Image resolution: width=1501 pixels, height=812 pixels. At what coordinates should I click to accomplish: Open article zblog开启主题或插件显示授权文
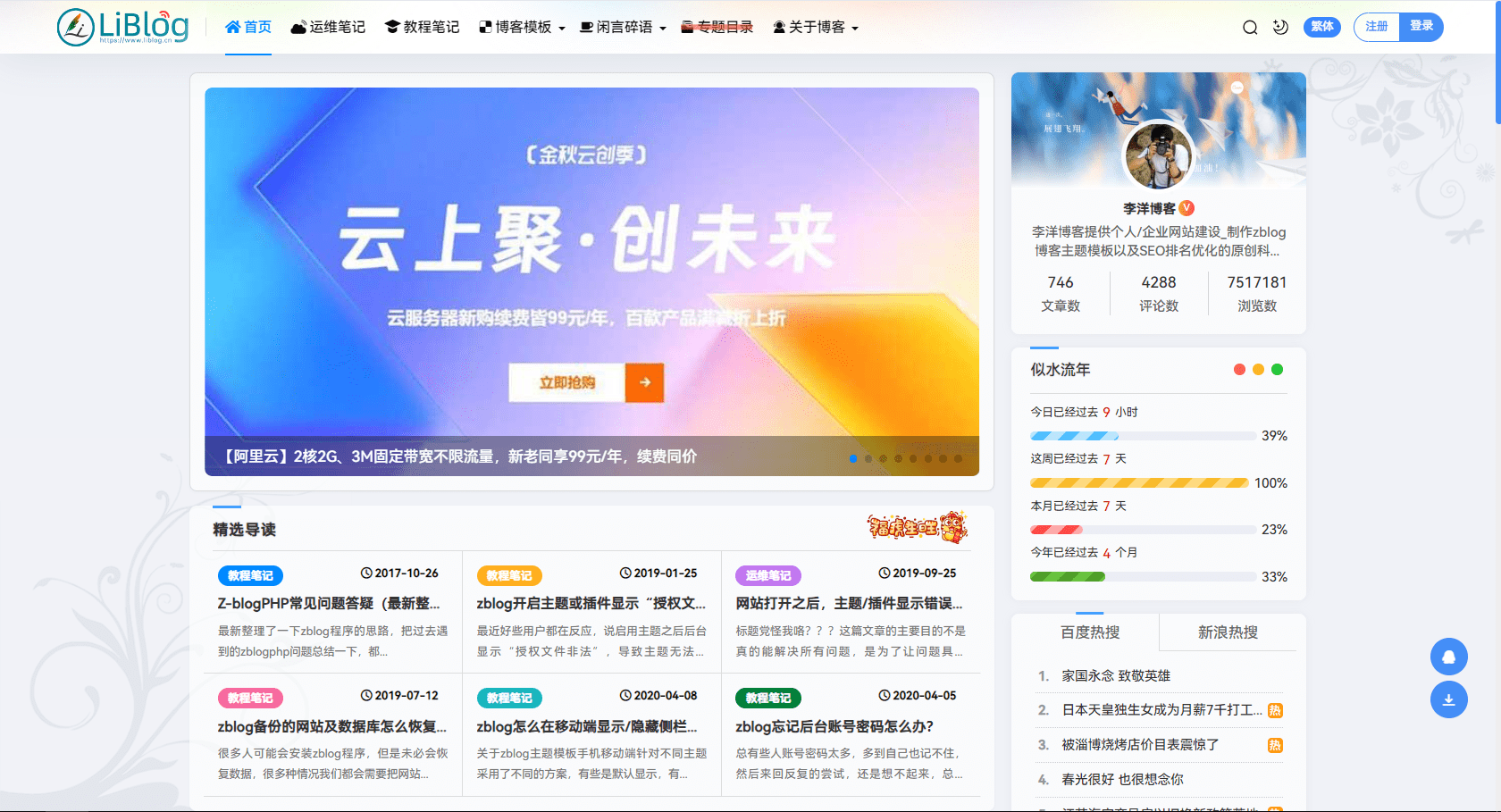[x=591, y=604]
